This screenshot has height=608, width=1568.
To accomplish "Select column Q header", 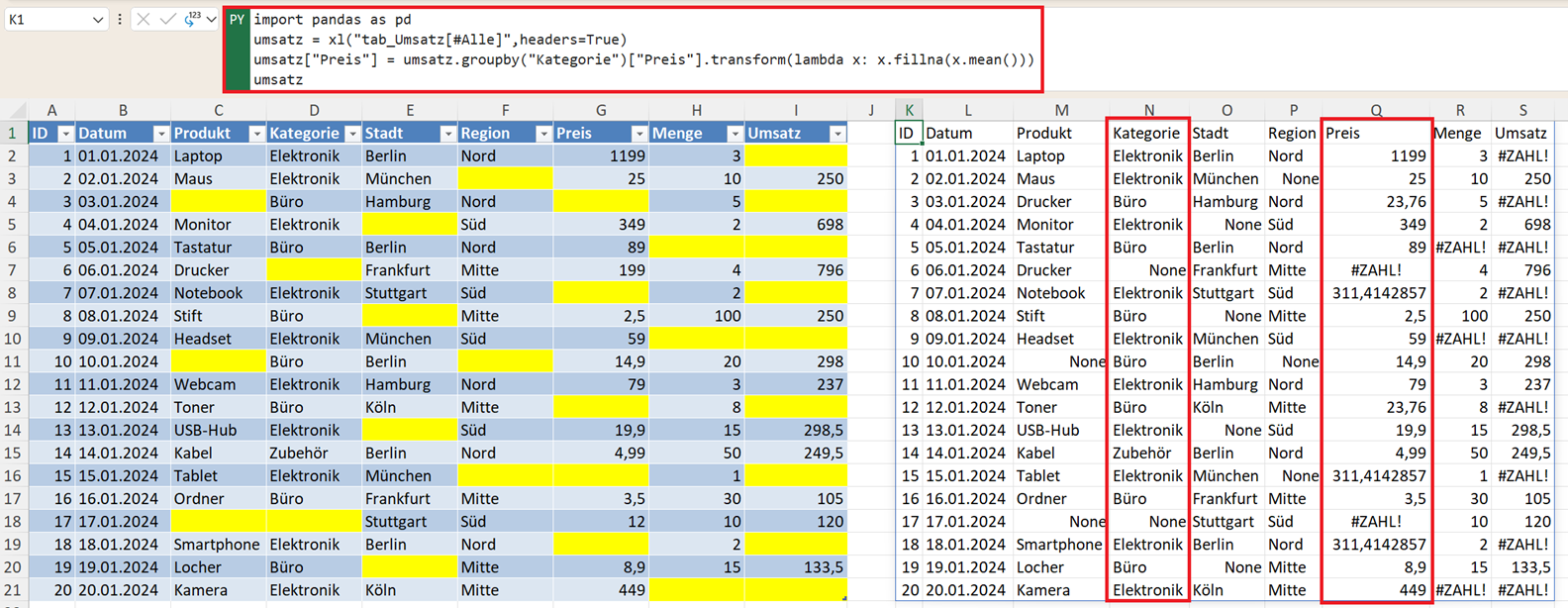I will coord(1376,110).
